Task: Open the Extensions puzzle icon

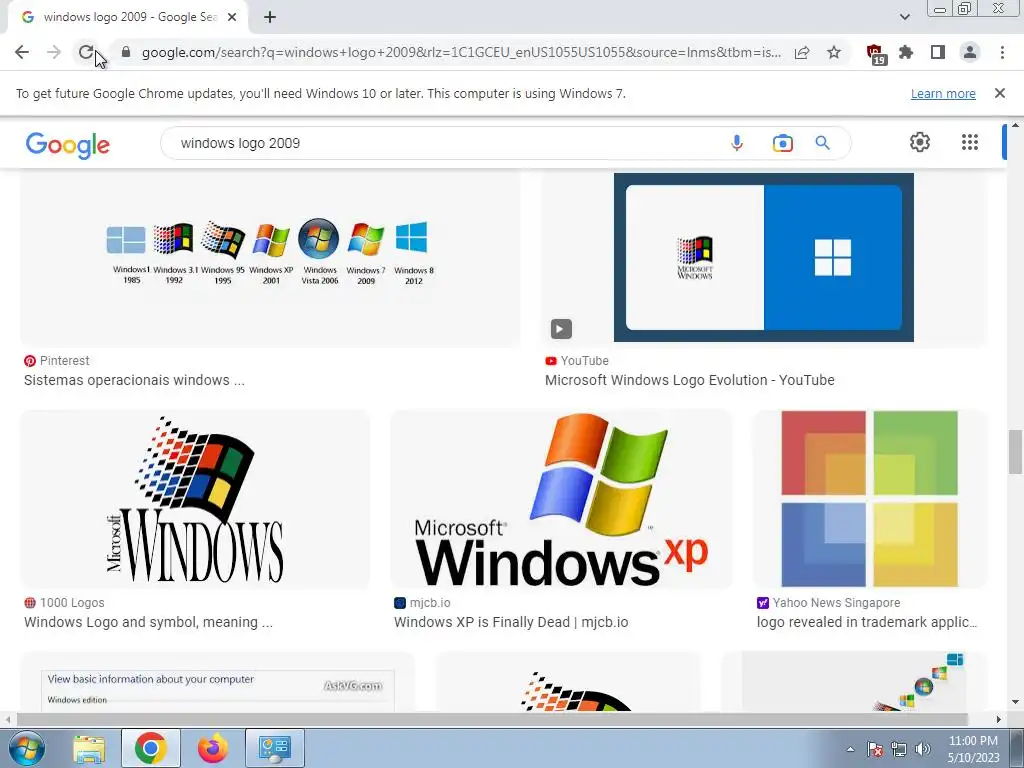Action: 906,52
